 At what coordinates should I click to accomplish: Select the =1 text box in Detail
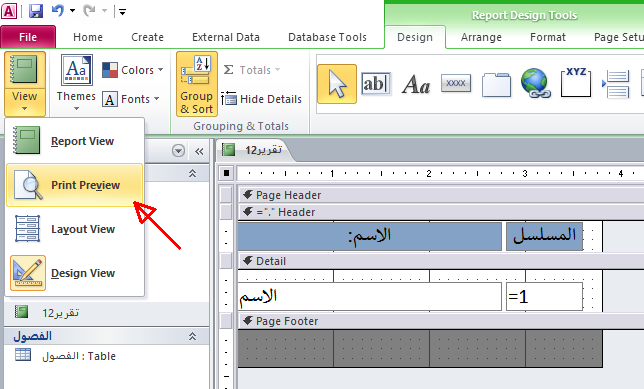pyautogui.click(x=544, y=296)
